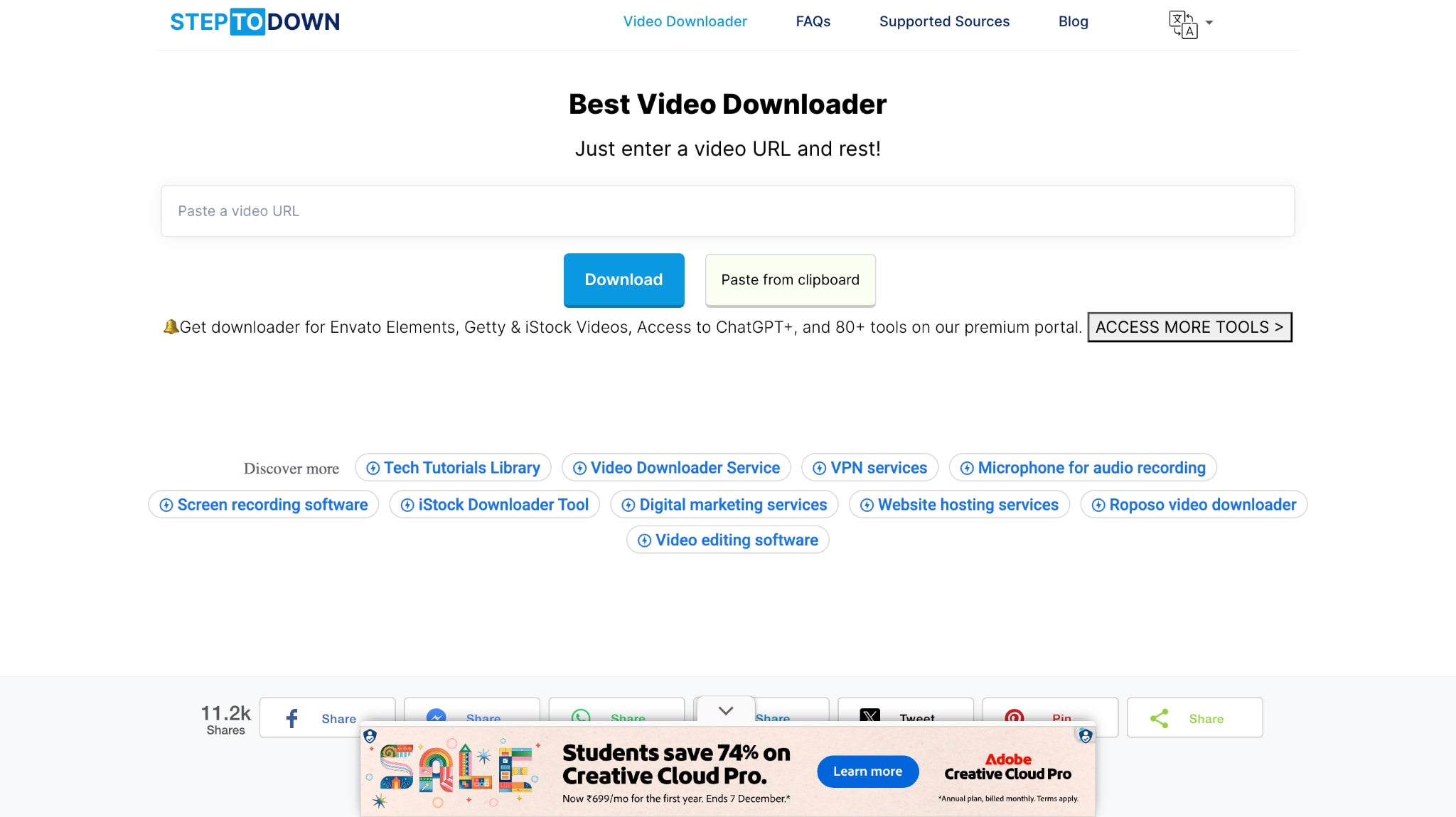This screenshot has height=817, width=1456.
Task: Open the Supported Sources page
Action: 943,21
